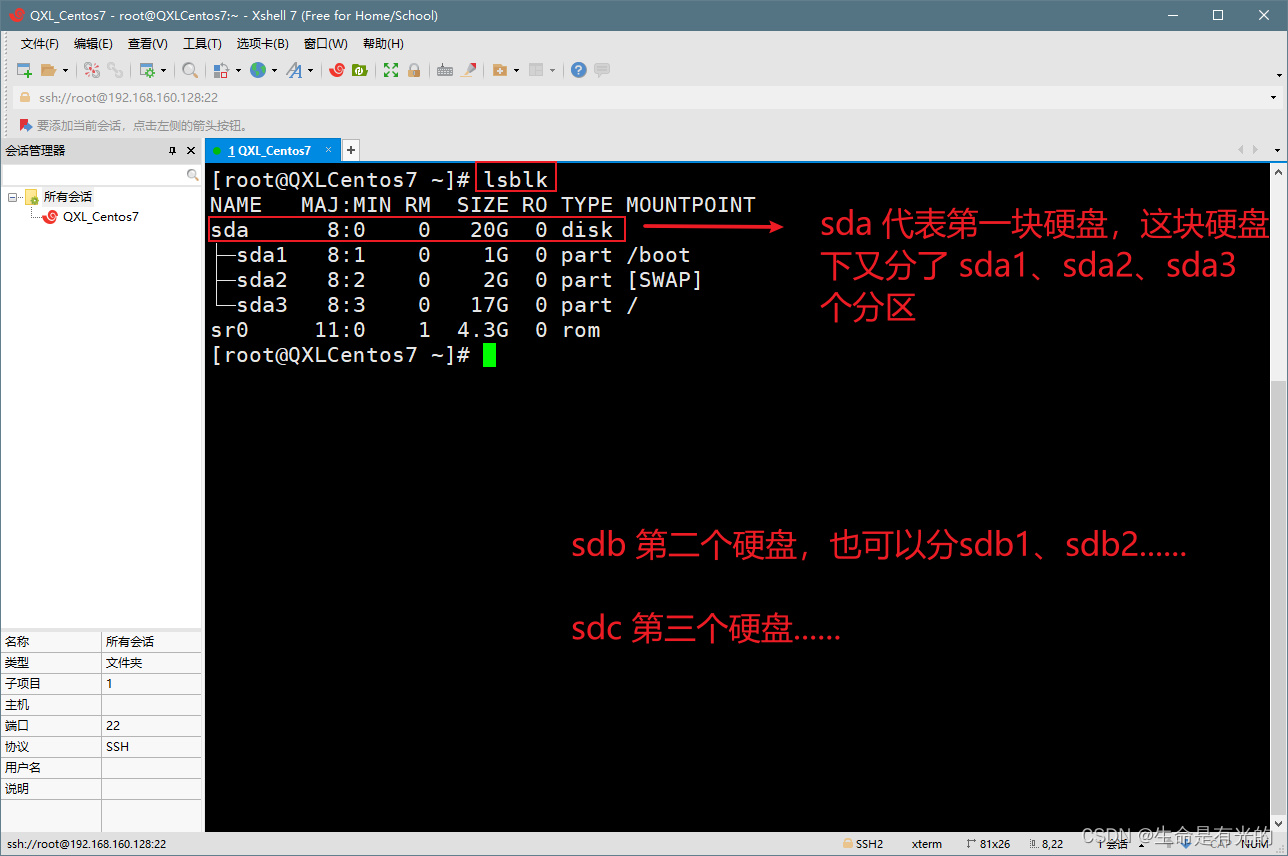Expand the font settings dropdown arrow
The height and width of the screenshot is (856, 1288).
click(x=310, y=71)
